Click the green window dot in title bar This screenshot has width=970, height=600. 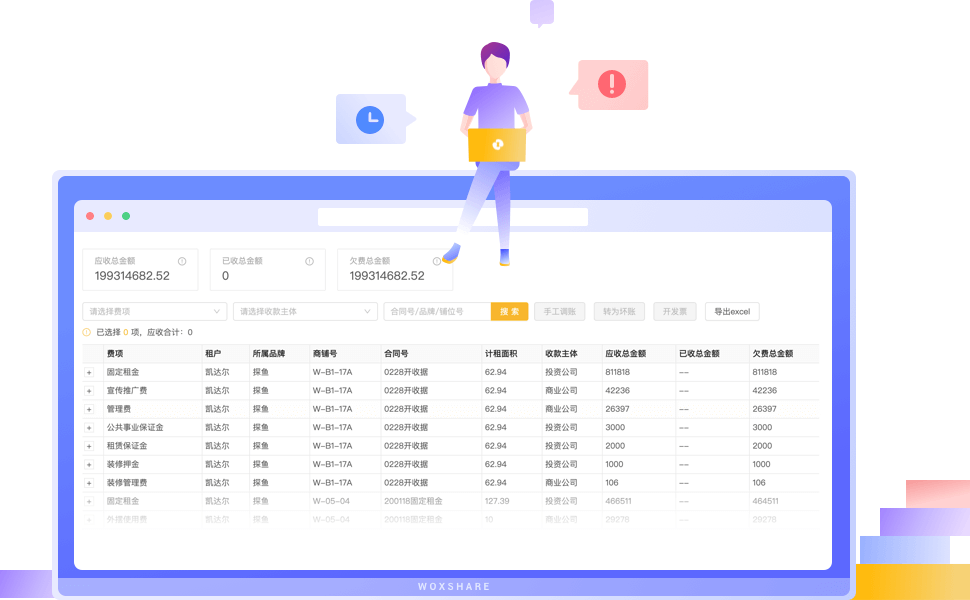click(126, 216)
